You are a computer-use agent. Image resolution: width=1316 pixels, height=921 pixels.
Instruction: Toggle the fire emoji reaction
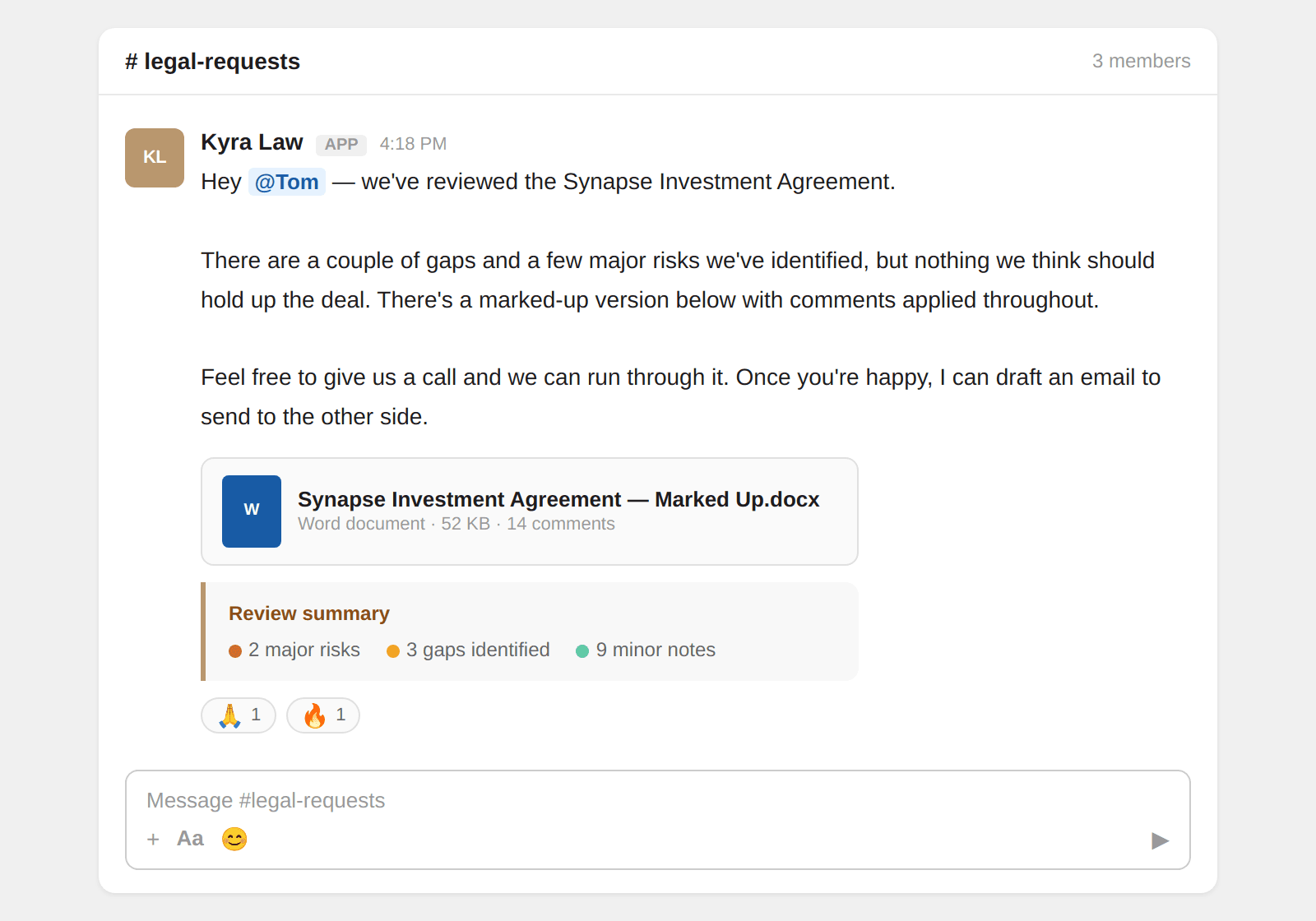point(323,715)
